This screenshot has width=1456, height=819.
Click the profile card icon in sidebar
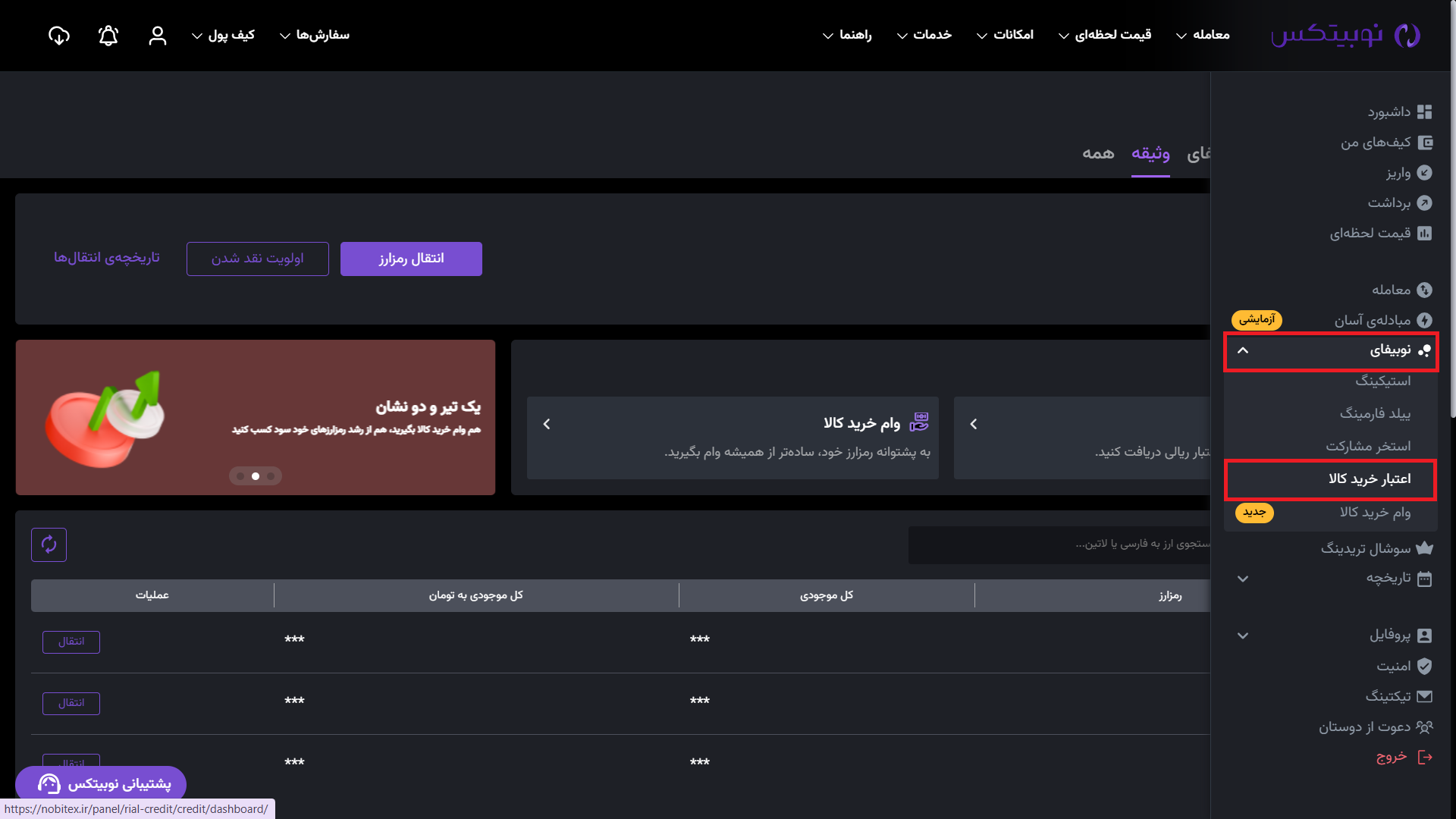[x=1425, y=635]
